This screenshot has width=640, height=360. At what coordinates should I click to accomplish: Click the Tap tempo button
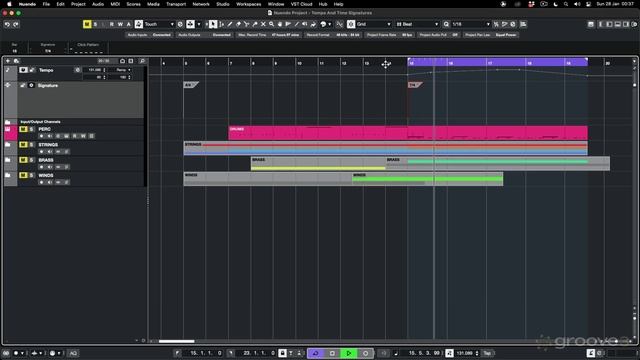point(487,353)
